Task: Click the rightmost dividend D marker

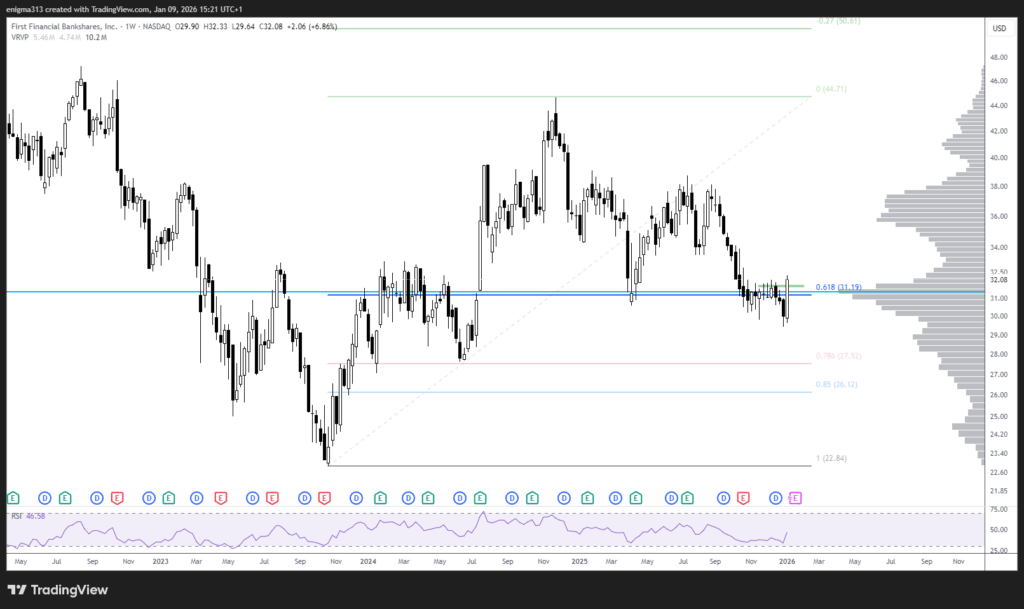Action: (775, 497)
